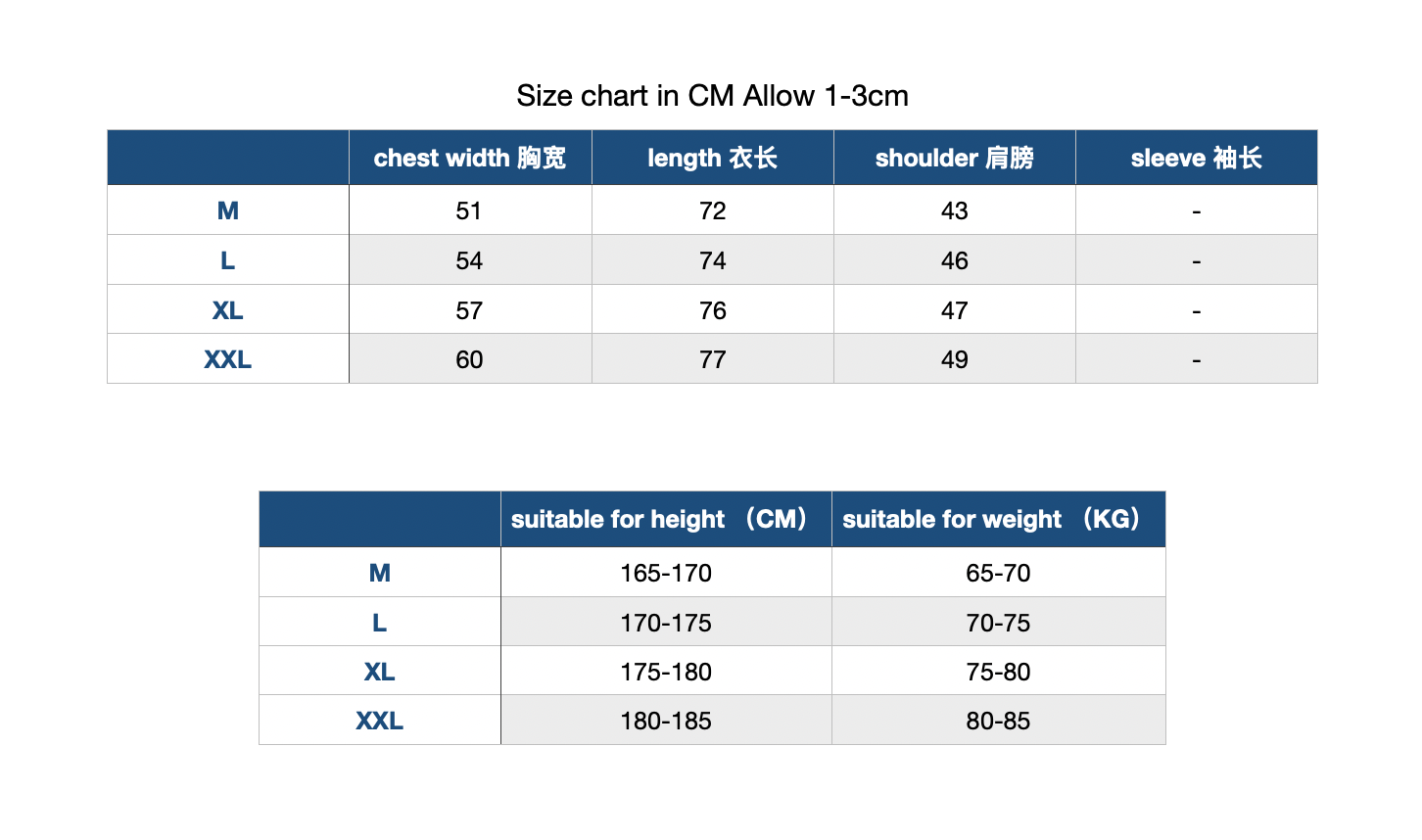Select the length column header

tap(712, 158)
